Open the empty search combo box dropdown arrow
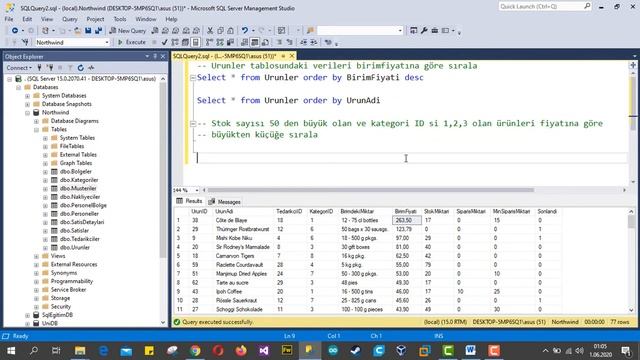Screen dimensions: 640x360 (400, 31)
